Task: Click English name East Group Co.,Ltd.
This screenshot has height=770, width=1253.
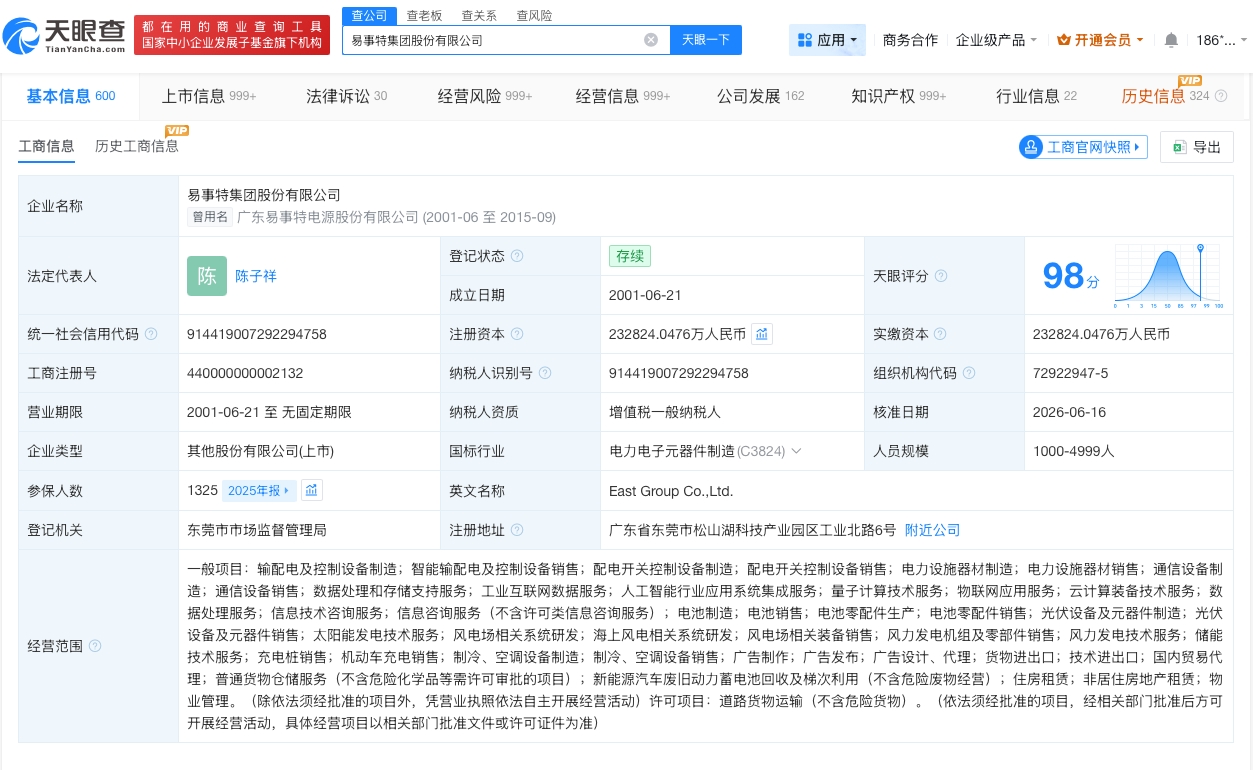Action: [x=671, y=491]
